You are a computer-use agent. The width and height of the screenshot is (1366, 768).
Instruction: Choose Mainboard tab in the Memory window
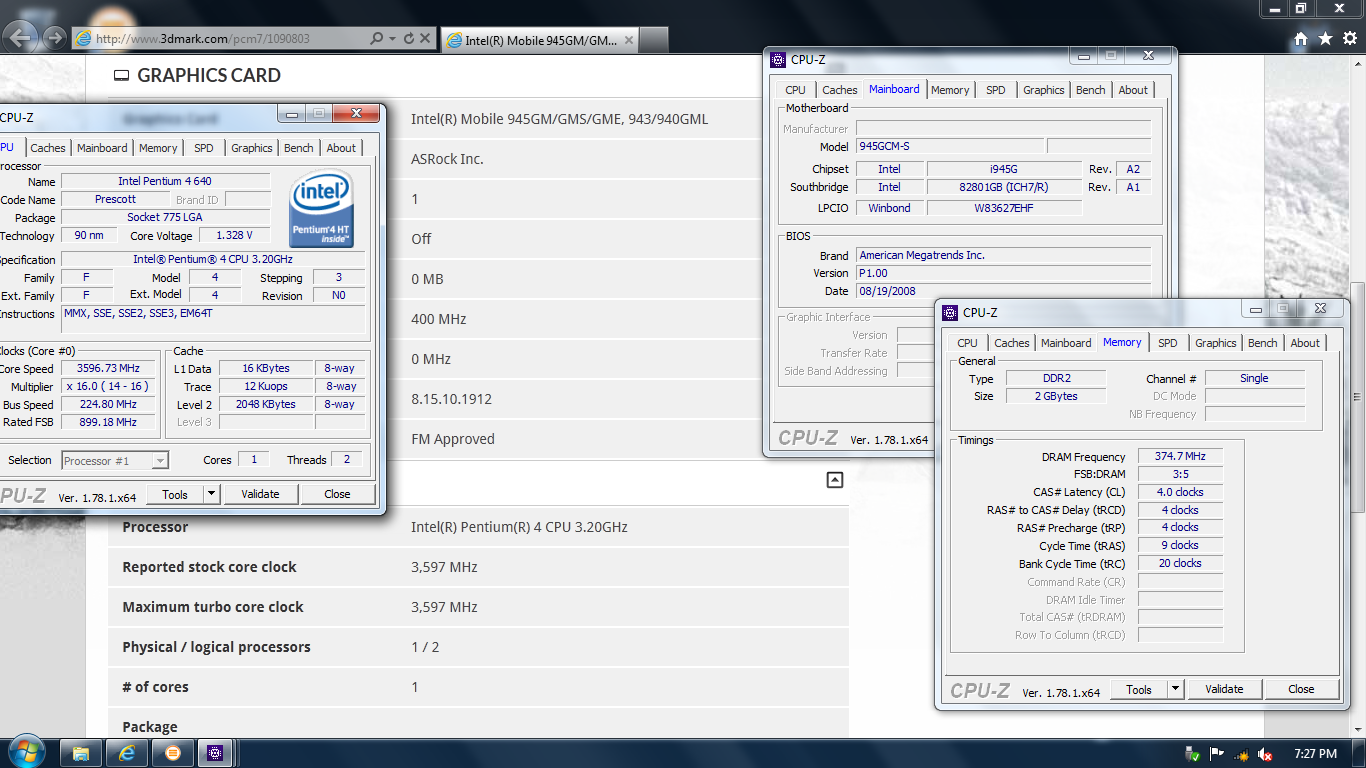pos(1066,343)
